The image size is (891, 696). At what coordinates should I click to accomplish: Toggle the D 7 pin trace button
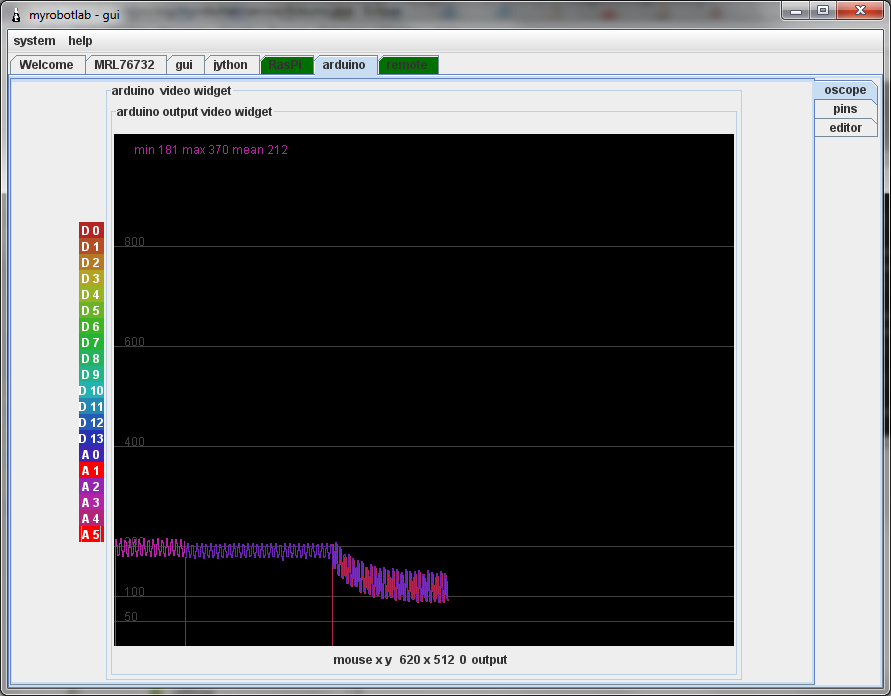[x=91, y=342]
